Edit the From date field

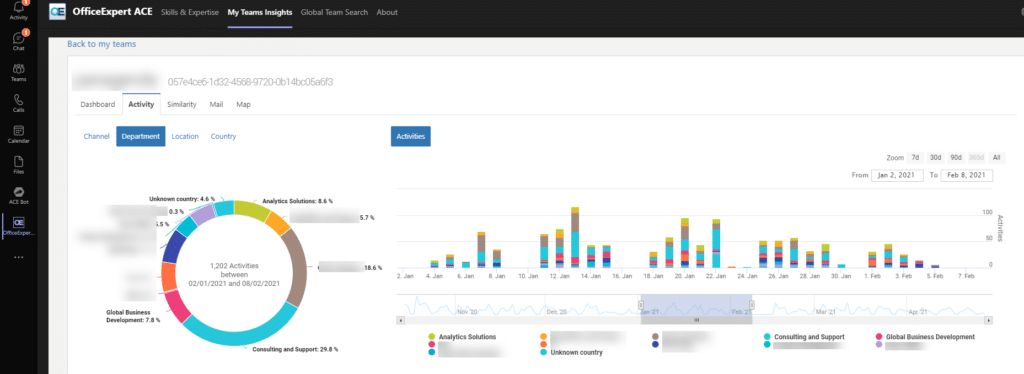coord(897,176)
